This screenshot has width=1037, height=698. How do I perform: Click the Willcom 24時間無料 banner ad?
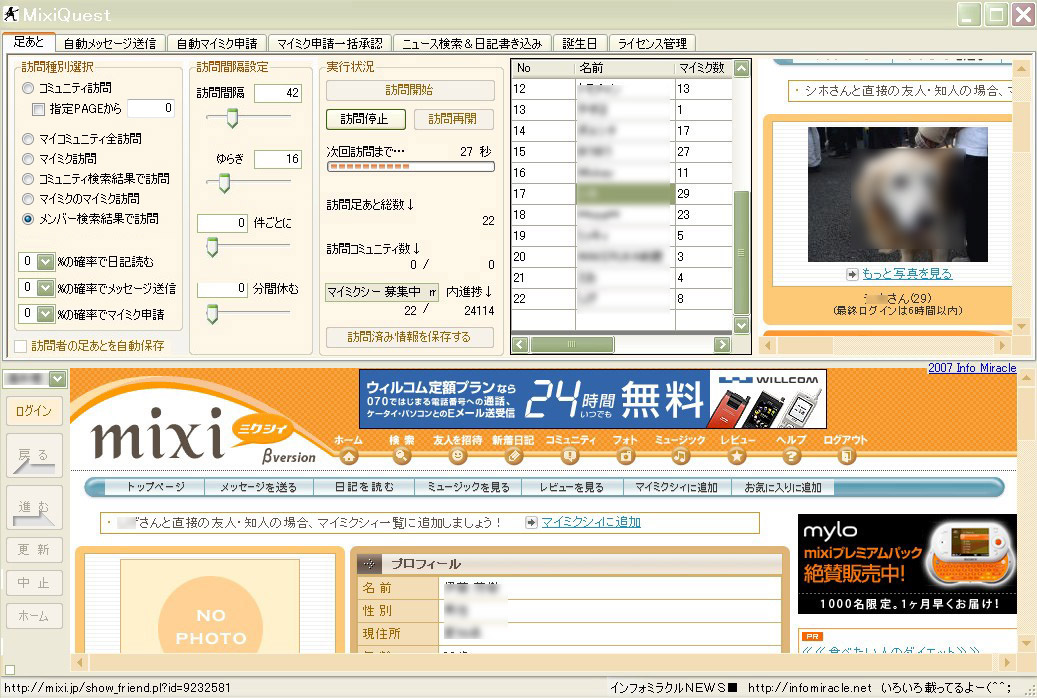pos(593,399)
